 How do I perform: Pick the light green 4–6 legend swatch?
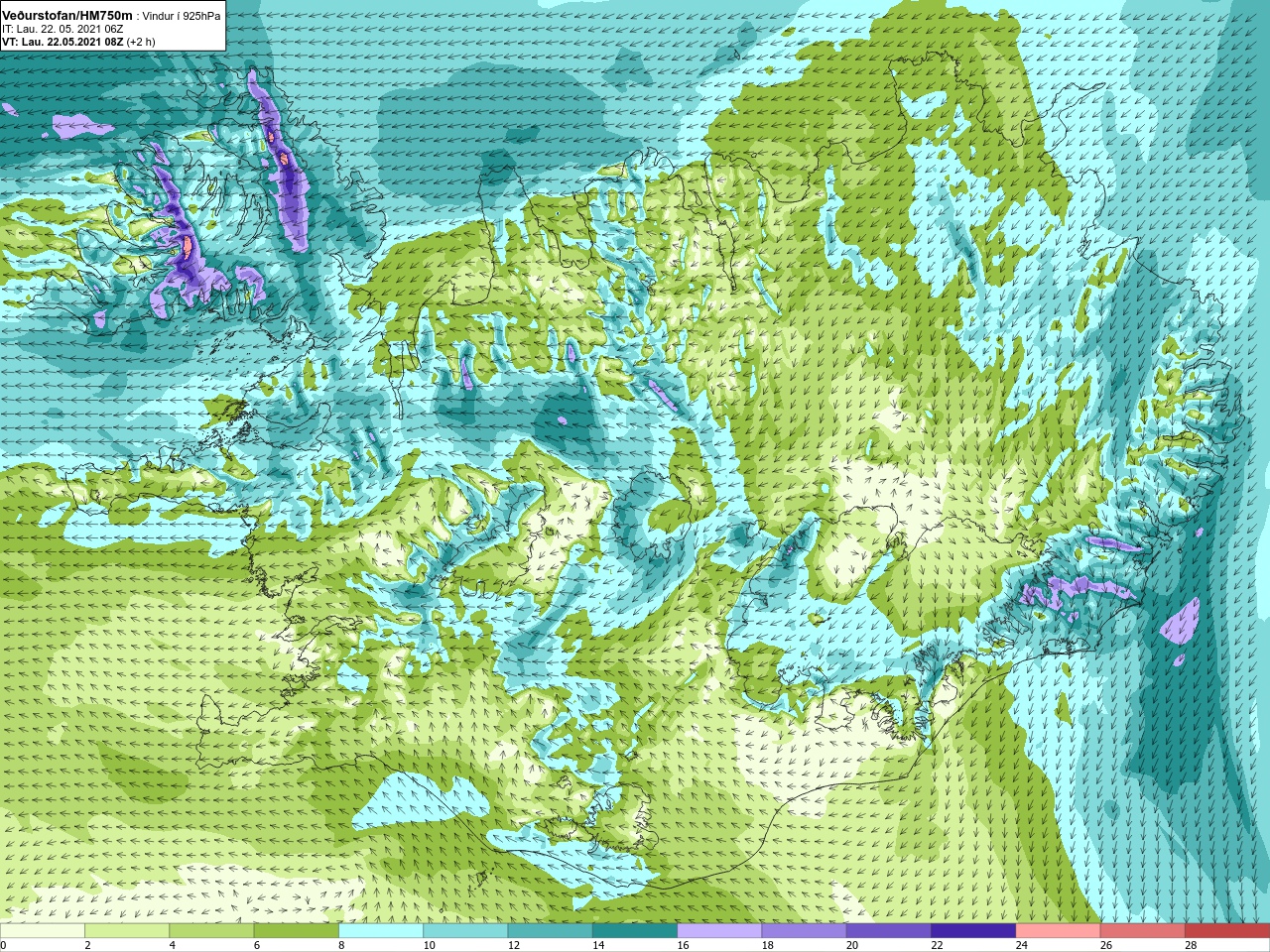click(x=211, y=931)
